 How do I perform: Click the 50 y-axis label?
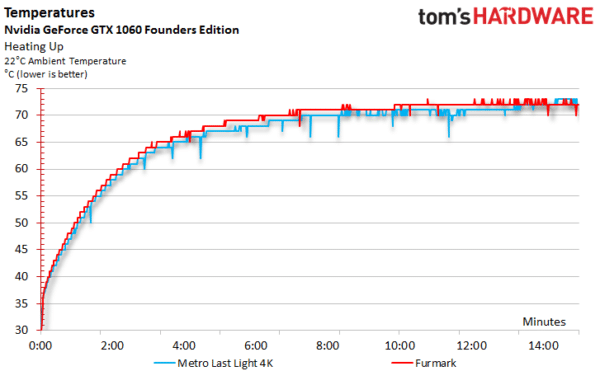pyautogui.click(x=21, y=223)
